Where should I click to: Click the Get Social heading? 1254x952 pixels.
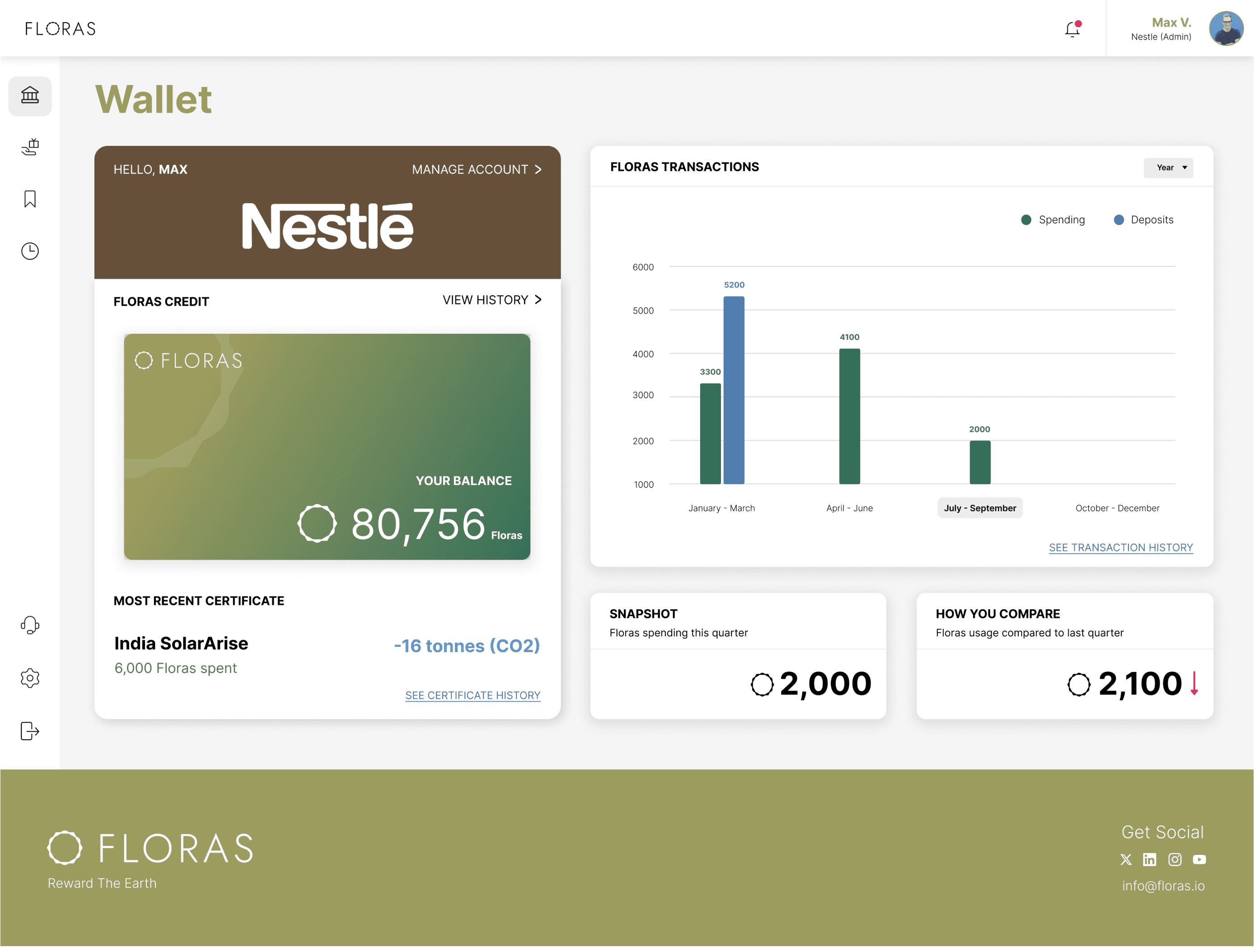[1163, 832]
